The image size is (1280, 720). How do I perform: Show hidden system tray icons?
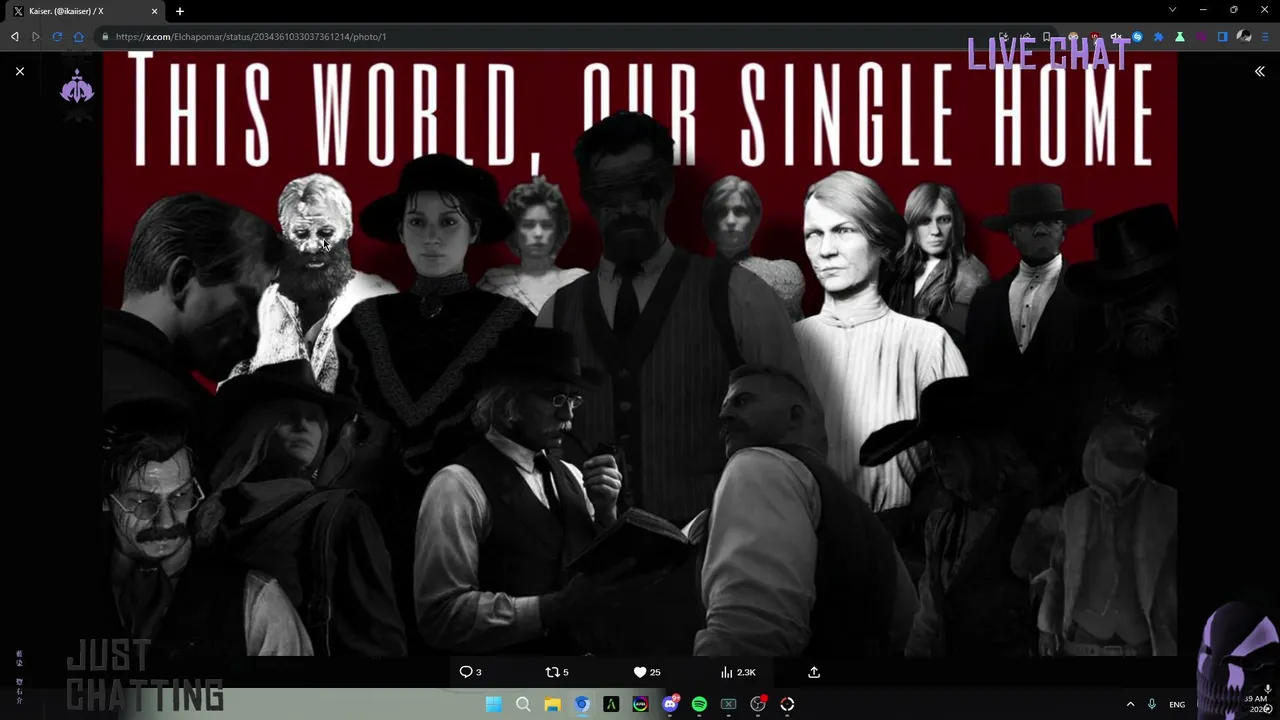click(x=1130, y=704)
